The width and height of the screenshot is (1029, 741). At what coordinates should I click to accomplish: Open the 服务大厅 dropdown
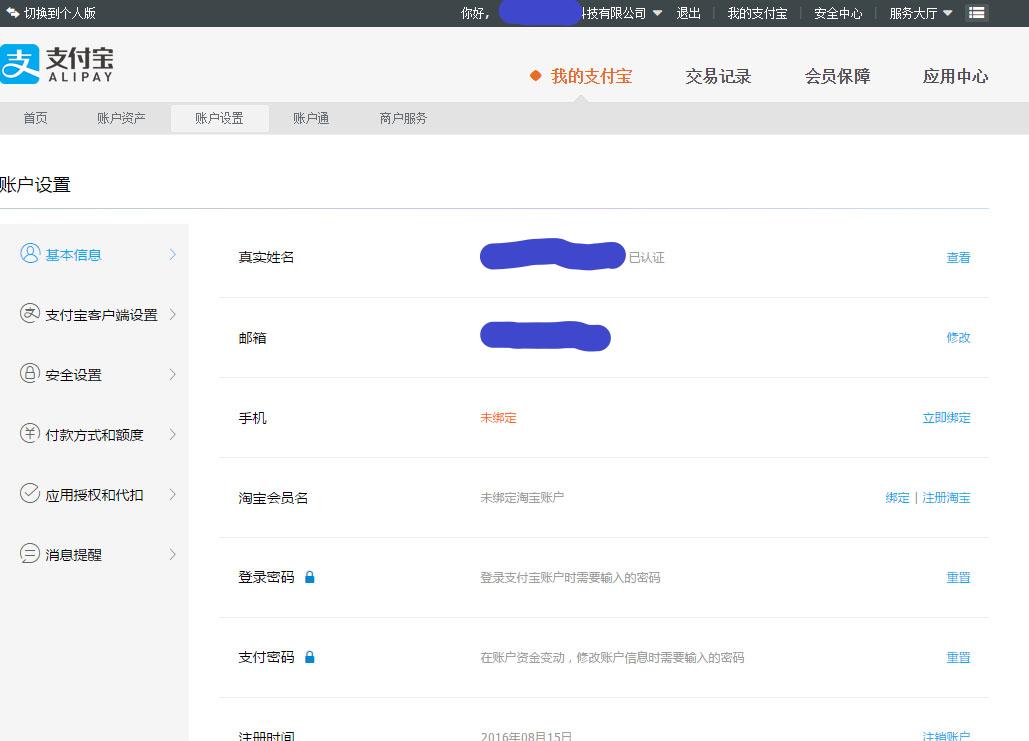(x=917, y=13)
